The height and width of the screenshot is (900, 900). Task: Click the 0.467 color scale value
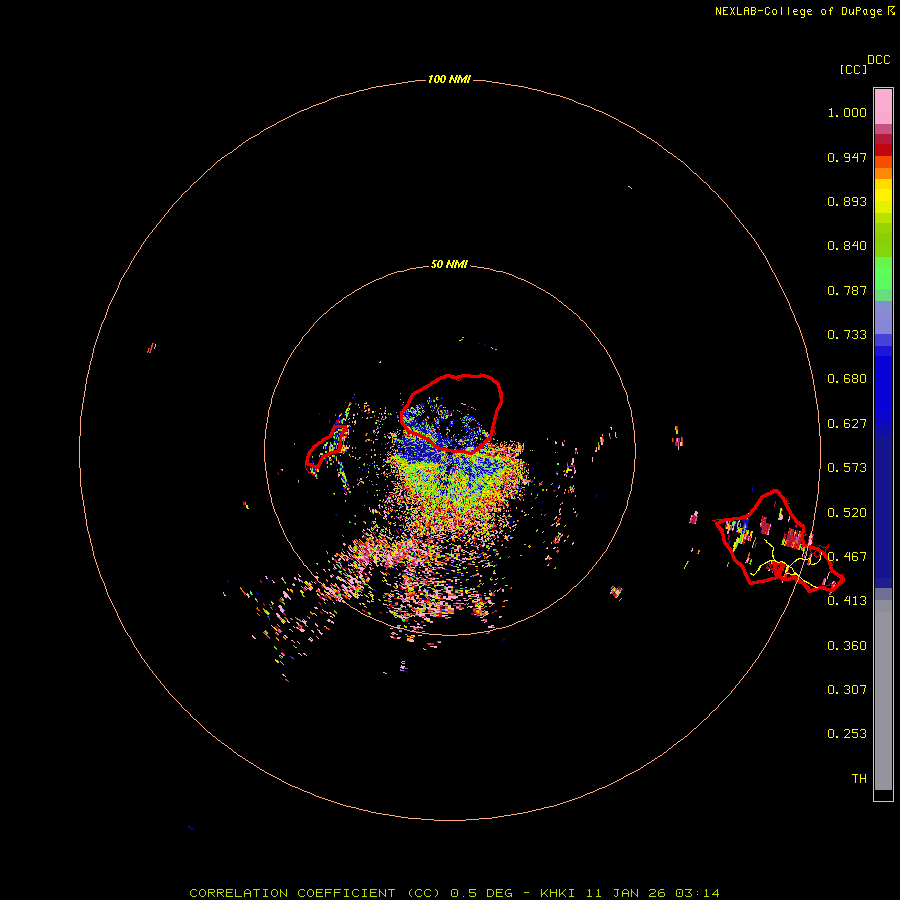pos(847,557)
